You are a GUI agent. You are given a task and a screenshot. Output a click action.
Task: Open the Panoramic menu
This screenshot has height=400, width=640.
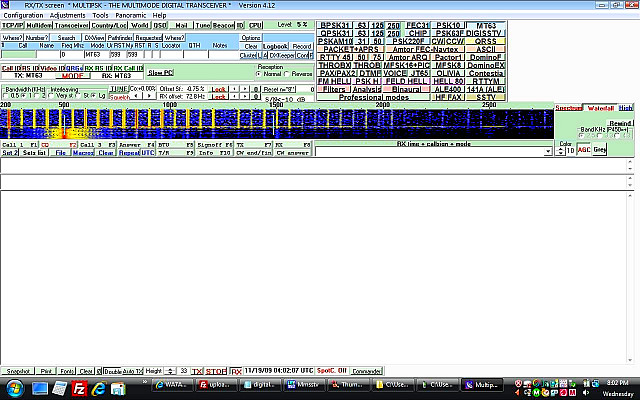pos(131,15)
